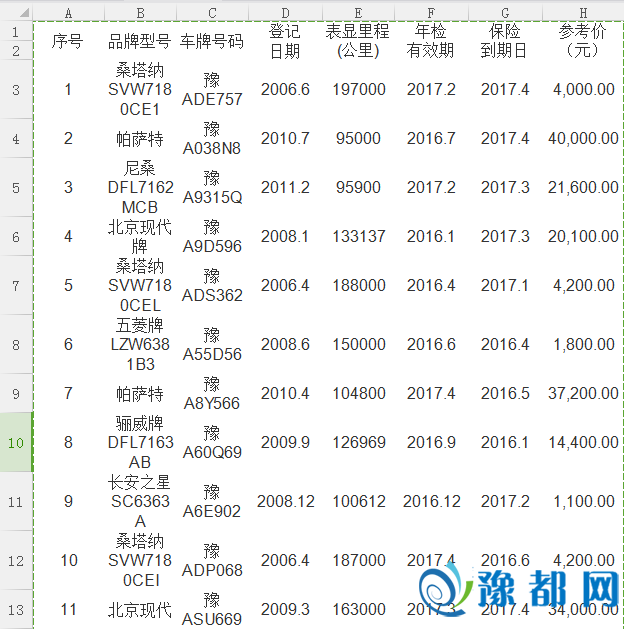Viewport: 624px width, 629px height.
Task: Click the select-all corner of the sheet
Action: point(16,11)
